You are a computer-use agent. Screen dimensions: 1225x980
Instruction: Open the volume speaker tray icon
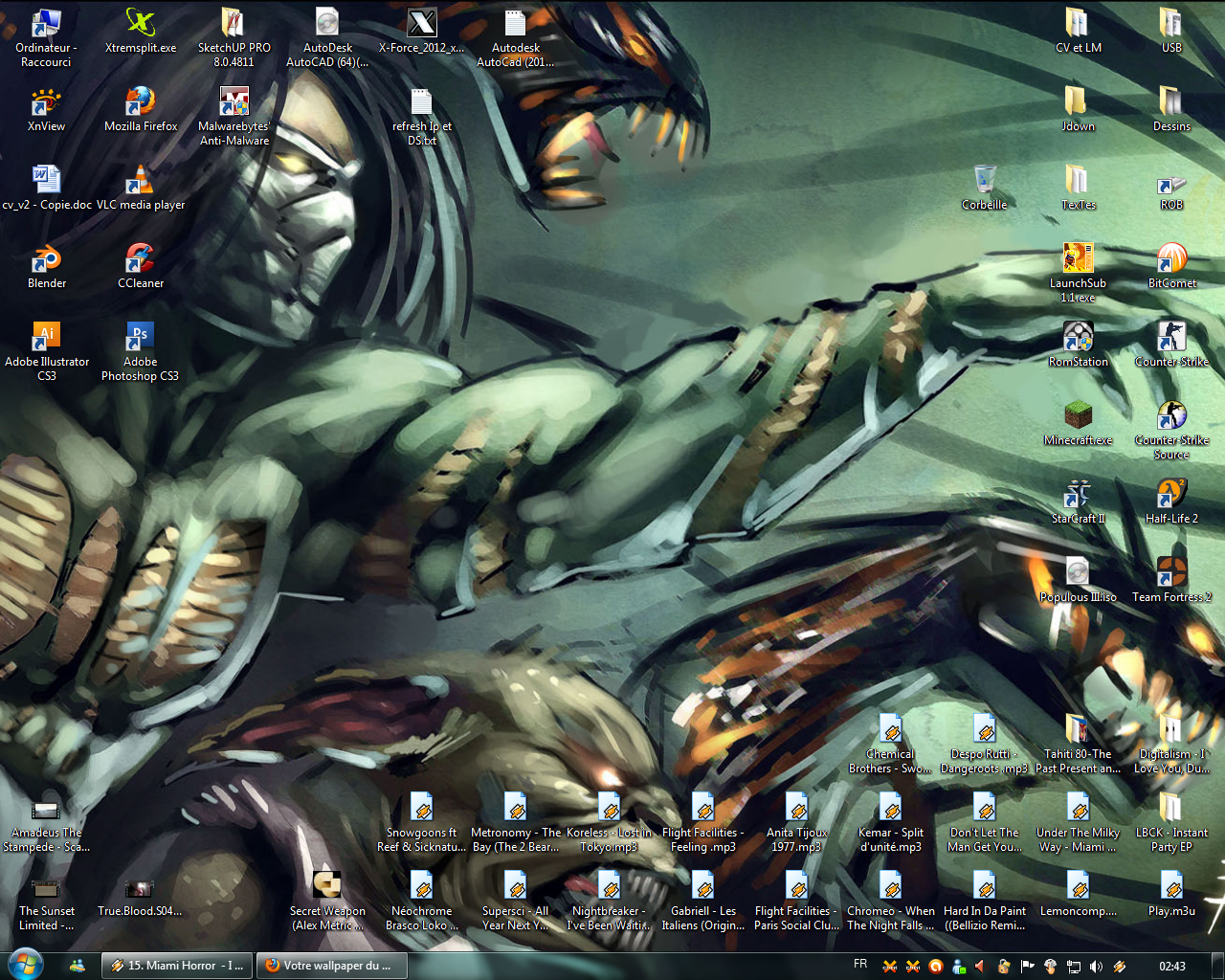click(x=1096, y=967)
